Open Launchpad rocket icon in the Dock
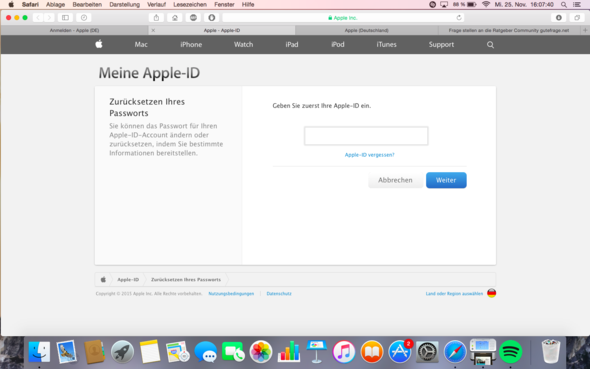 [122, 352]
